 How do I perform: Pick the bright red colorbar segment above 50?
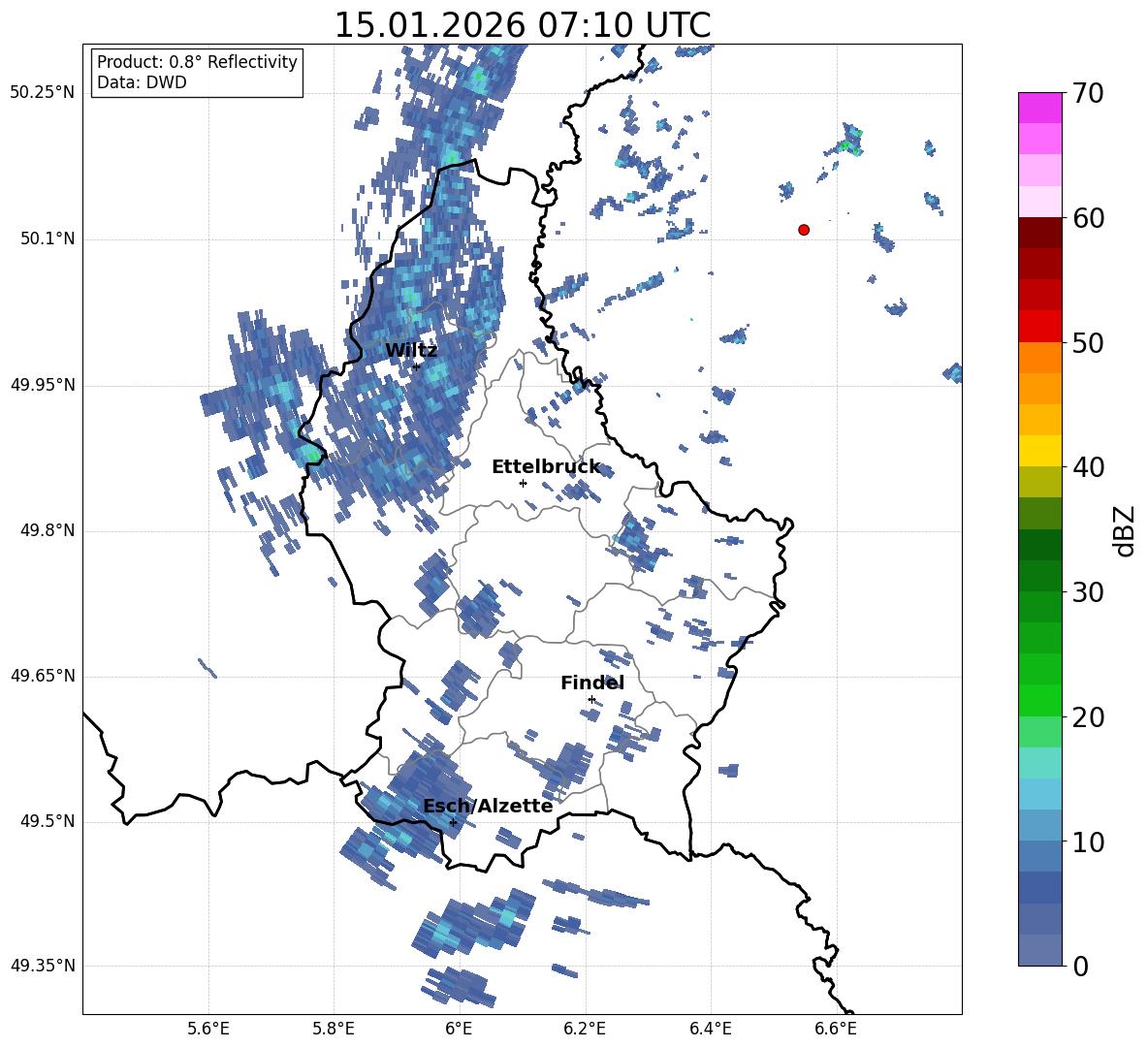coord(1039,327)
